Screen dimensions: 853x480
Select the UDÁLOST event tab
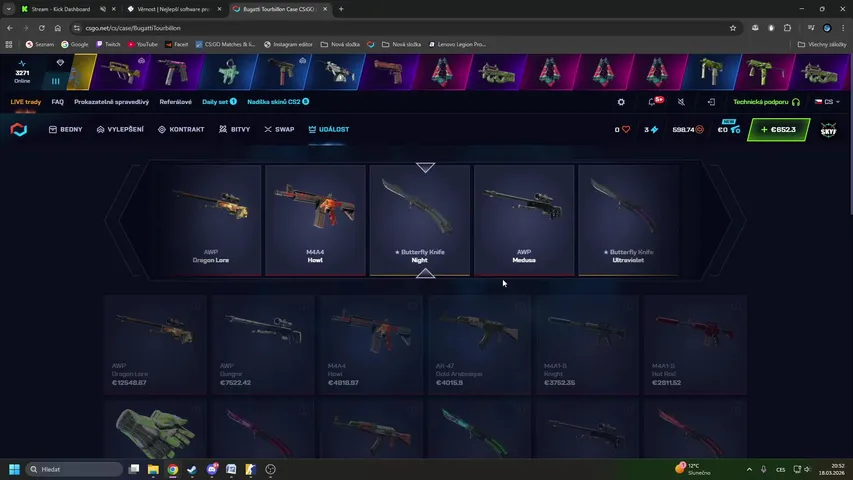[x=329, y=130]
